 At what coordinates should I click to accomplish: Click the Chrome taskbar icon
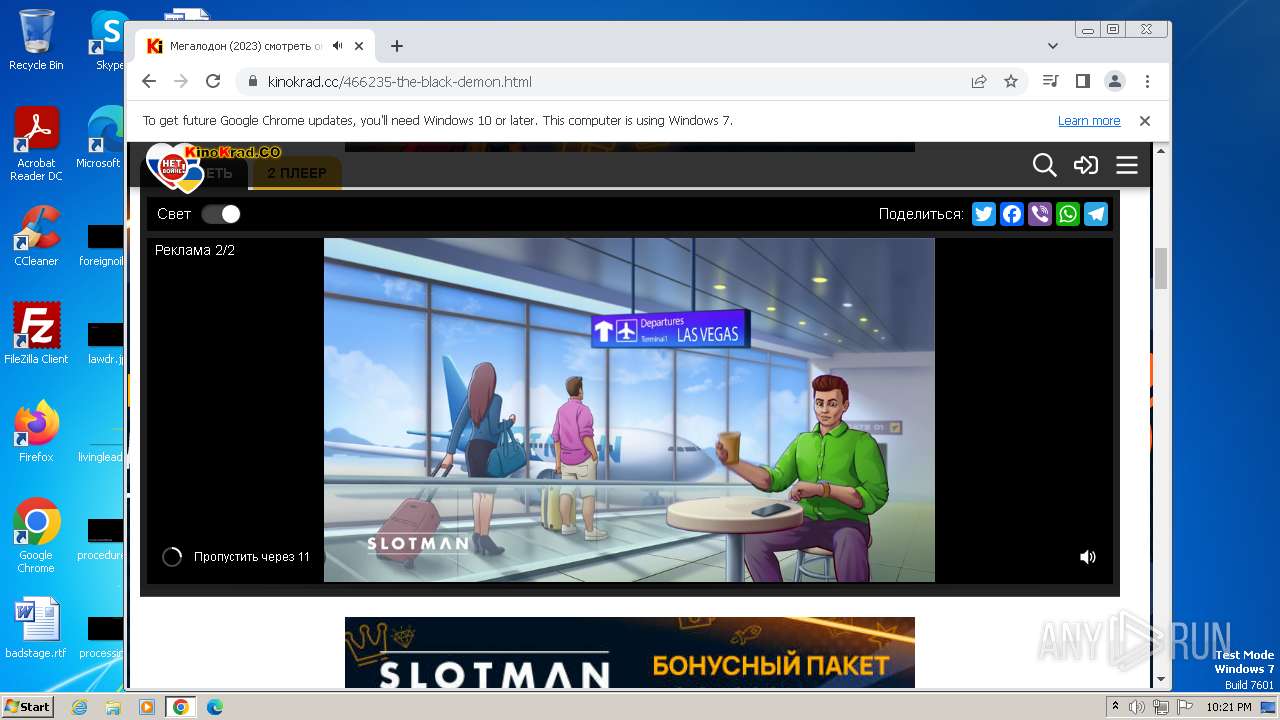(x=180, y=707)
